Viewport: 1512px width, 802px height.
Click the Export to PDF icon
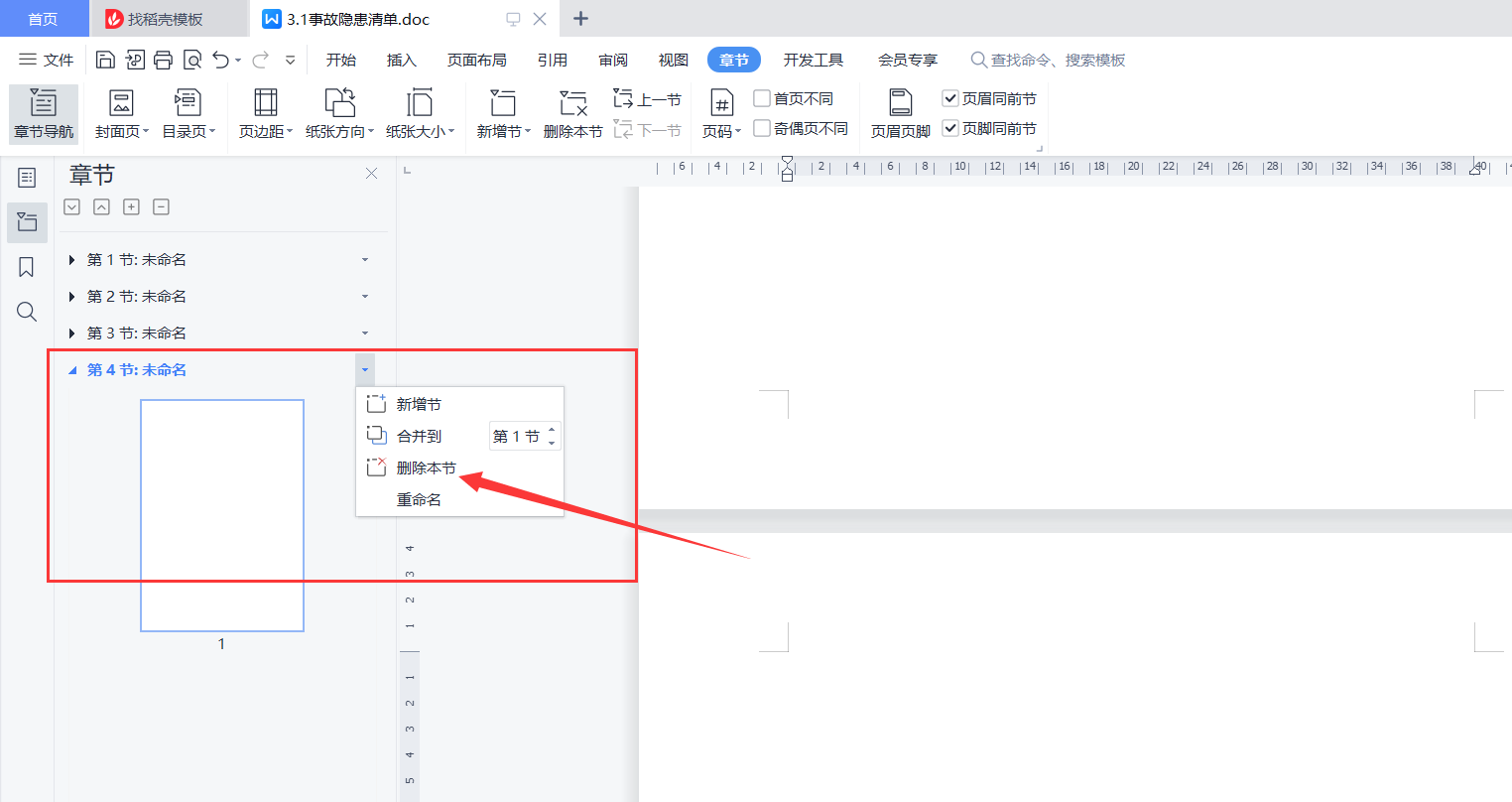pyautogui.click(x=135, y=61)
